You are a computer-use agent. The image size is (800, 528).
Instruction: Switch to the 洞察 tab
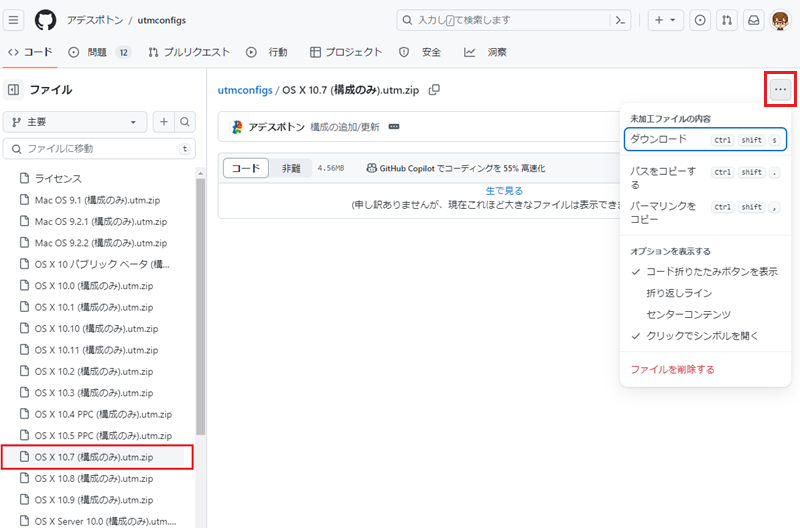pyautogui.click(x=485, y=52)
